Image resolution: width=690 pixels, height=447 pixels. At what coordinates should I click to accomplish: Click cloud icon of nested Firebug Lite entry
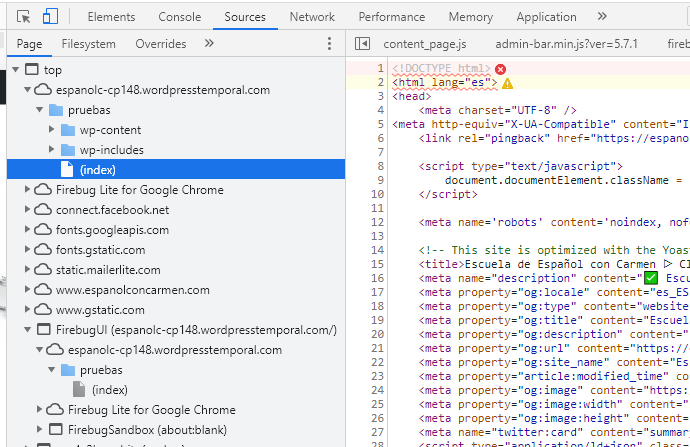pos(55,410)
